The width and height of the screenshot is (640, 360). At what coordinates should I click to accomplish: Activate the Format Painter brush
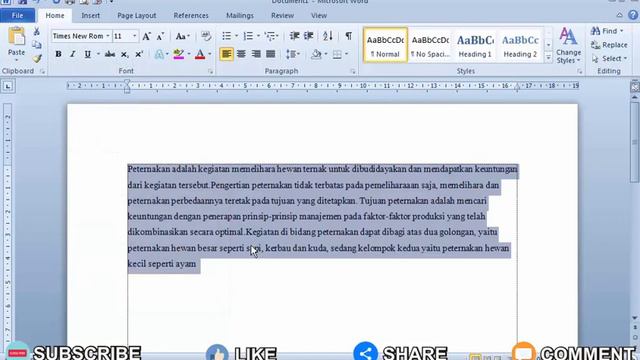tap(37, 59)
